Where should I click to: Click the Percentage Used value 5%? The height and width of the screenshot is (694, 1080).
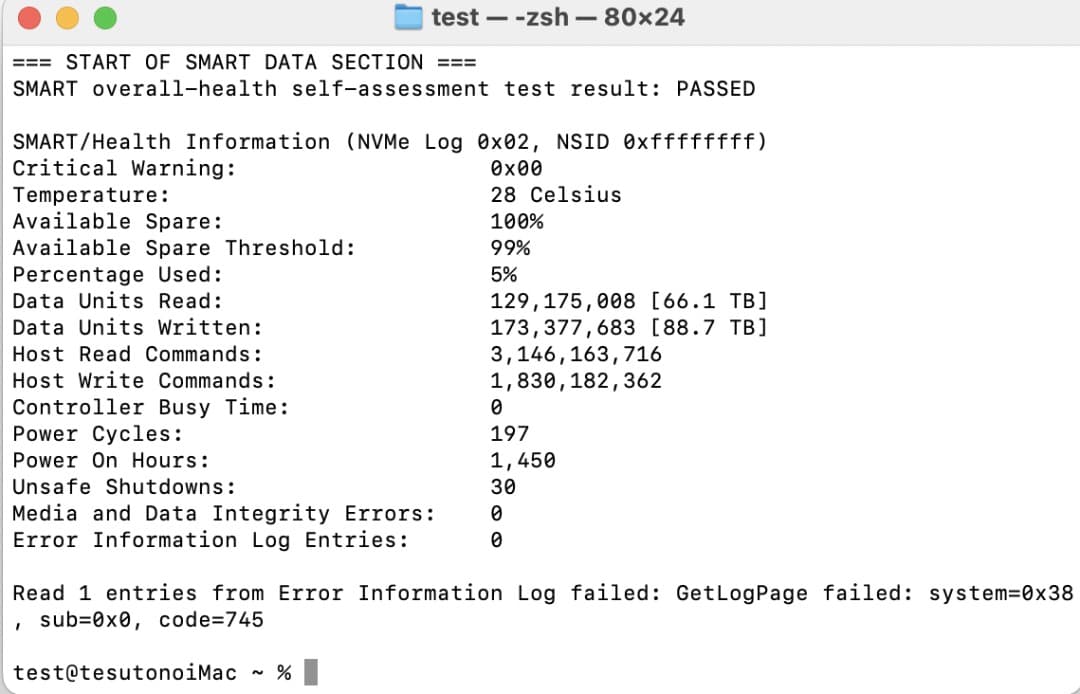503,274
